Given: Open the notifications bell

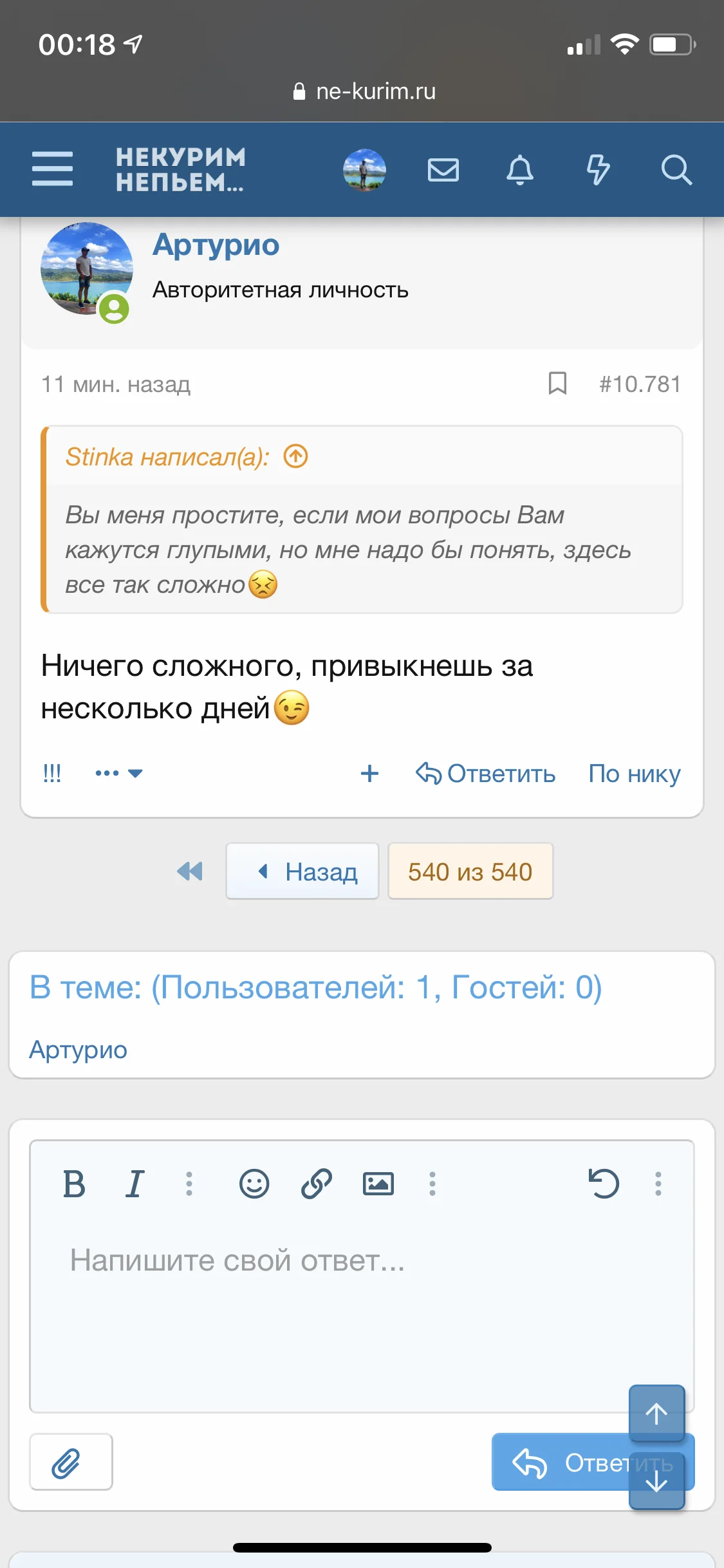Looking at the screenshot, I should point(520,170).
